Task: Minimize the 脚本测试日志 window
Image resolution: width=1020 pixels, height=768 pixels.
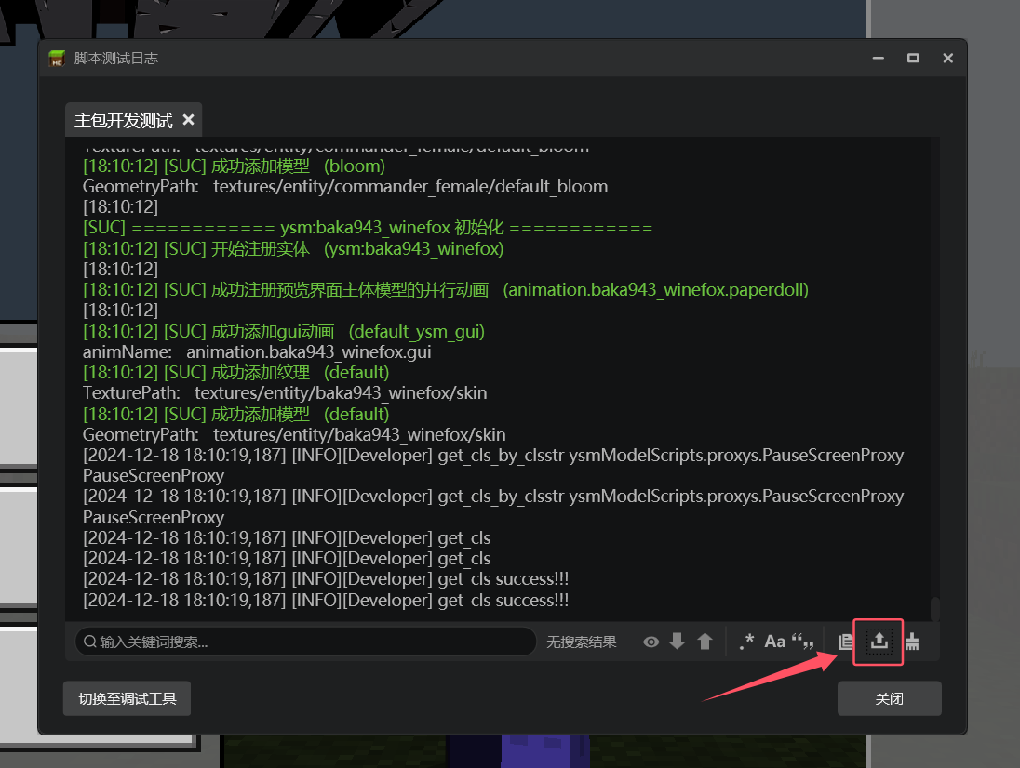Action: point(878,58)
